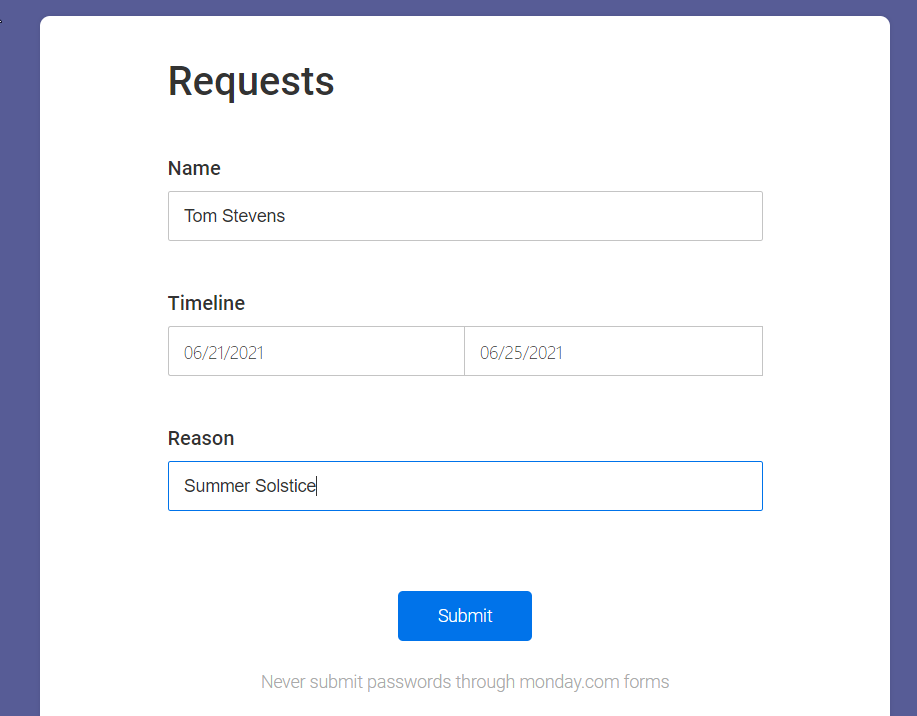Image resolution: width=917 pixels, height=716 pixels.
Task: Click the Timeline section label
Action: [x=206, y=303]
